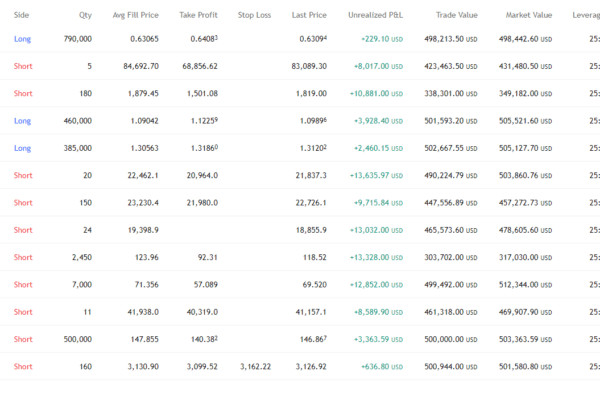Sort by Last Price column header
The image size is (600, 400).
tap(309, 15)
